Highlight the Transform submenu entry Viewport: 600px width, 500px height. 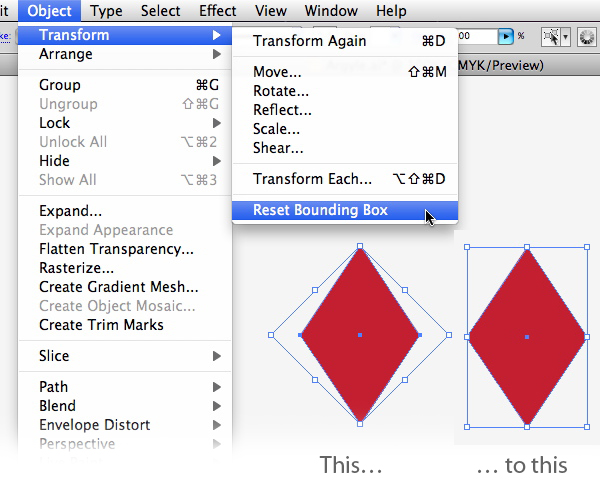tap(125, 35)
